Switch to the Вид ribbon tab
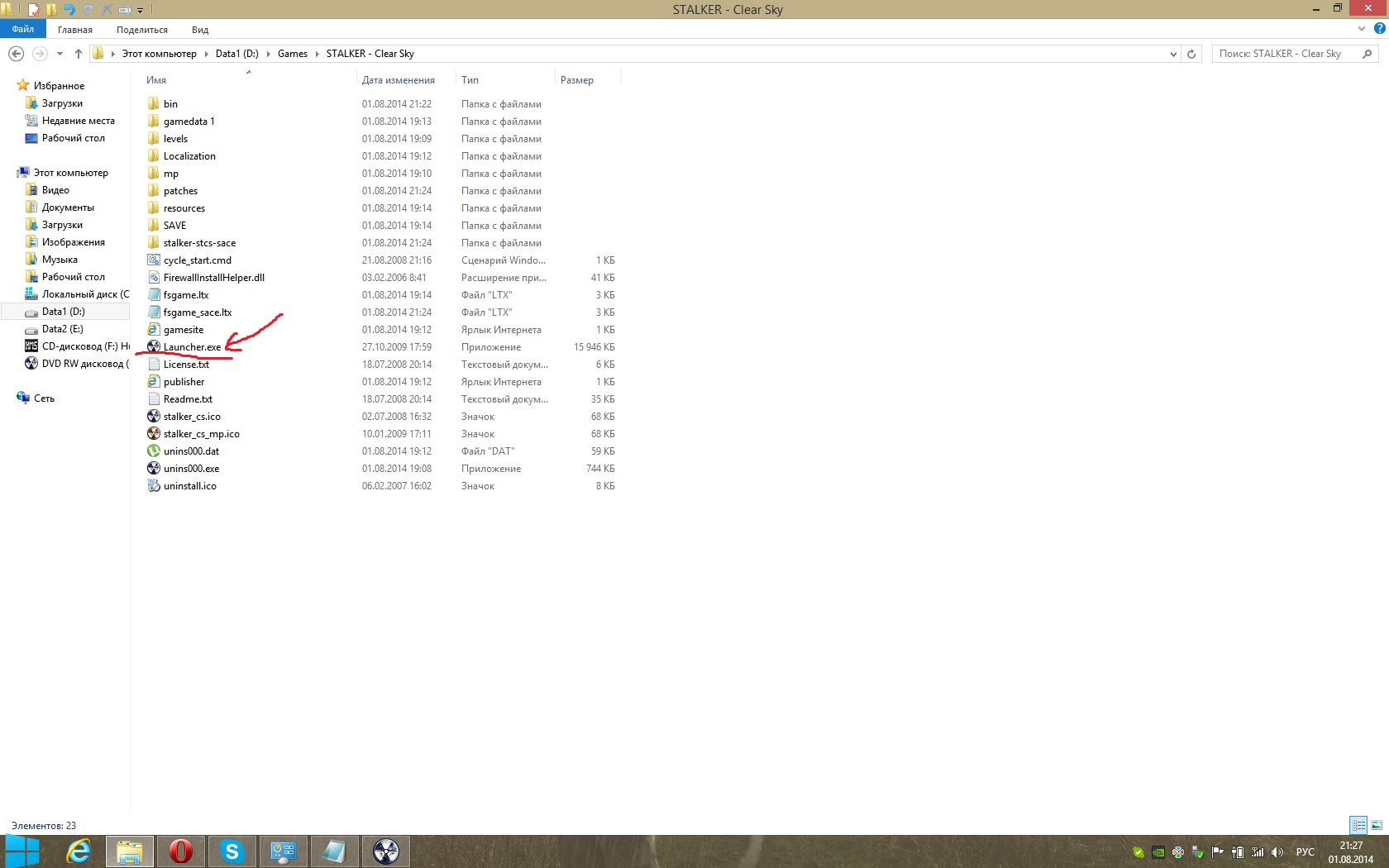This screenshot has height=868, width=1389. (200, 30)
